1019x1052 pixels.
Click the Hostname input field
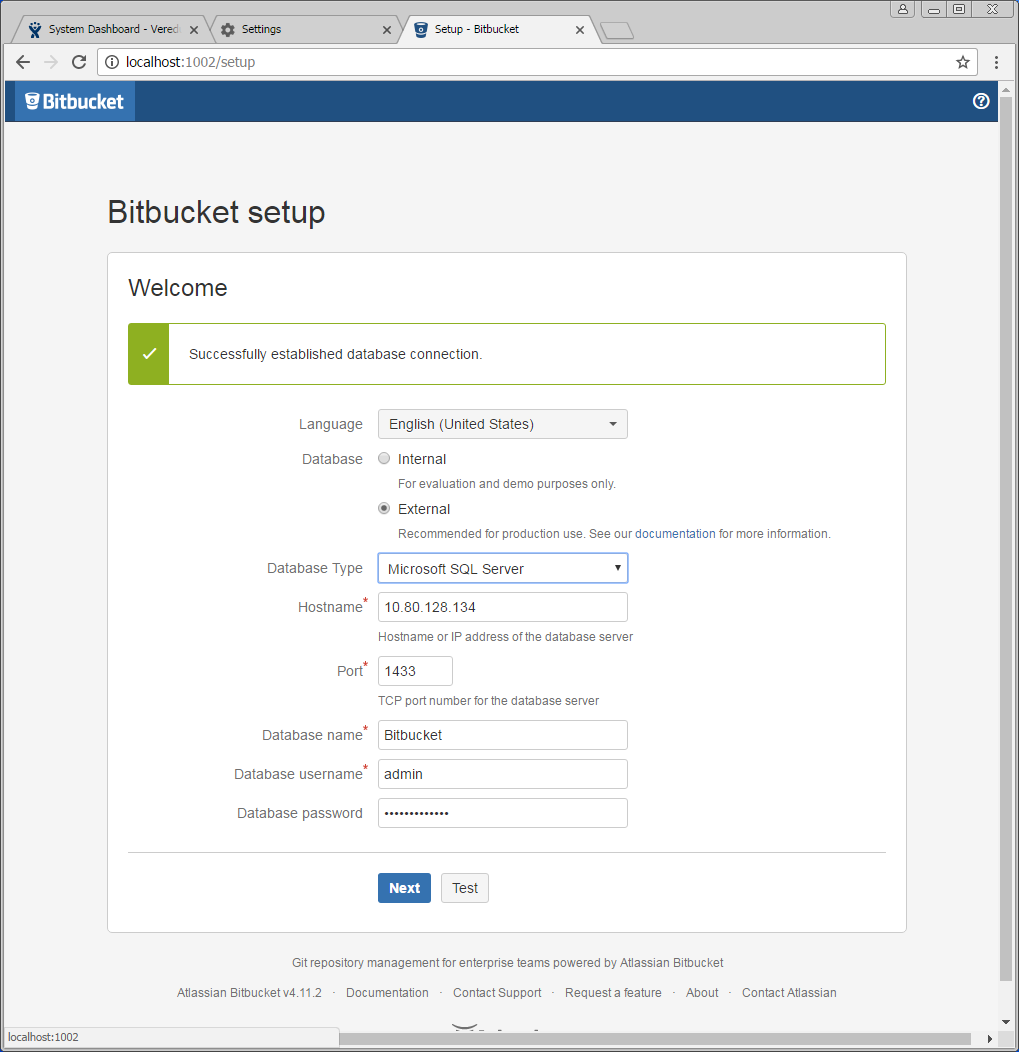click(x=502, y=607)
